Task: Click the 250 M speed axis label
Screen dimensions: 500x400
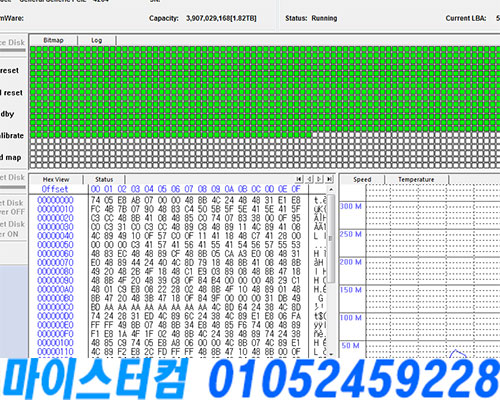Action: (351, 234)
